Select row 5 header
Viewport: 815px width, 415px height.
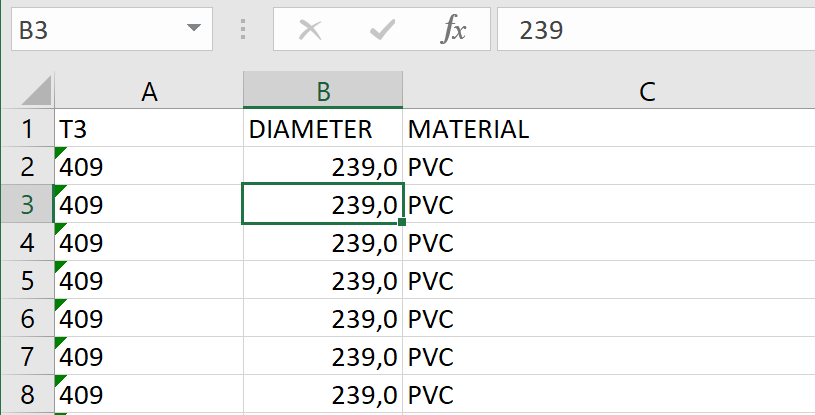pyautogui.click(x=27, y=281)
